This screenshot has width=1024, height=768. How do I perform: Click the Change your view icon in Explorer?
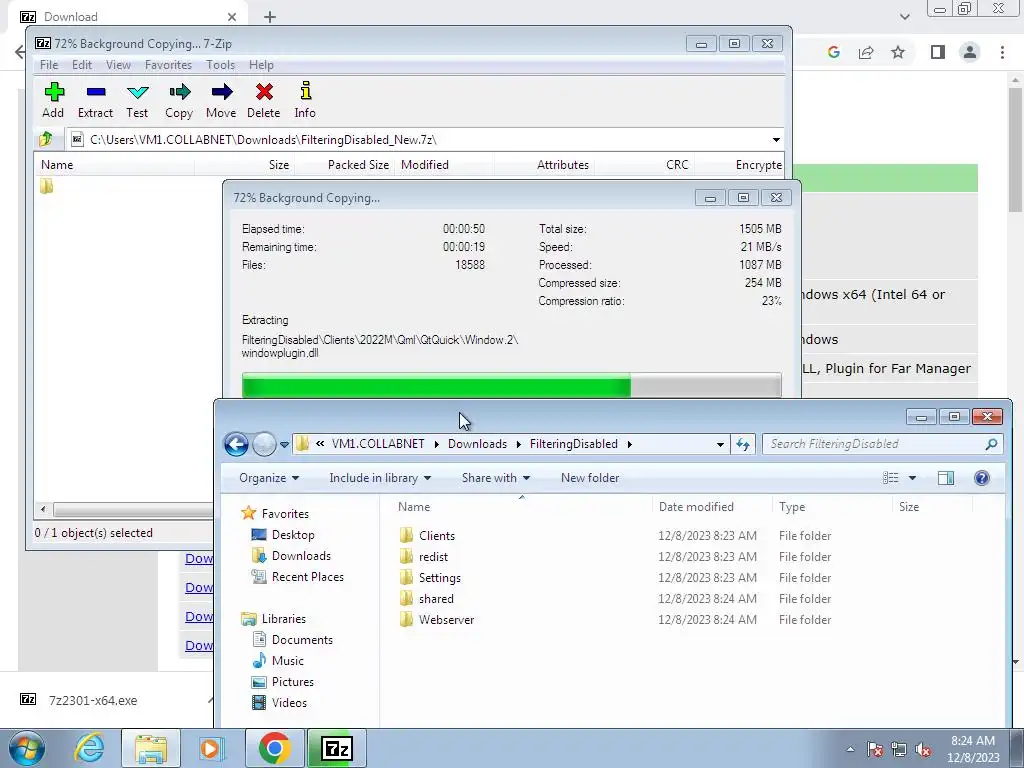point(891,478)
